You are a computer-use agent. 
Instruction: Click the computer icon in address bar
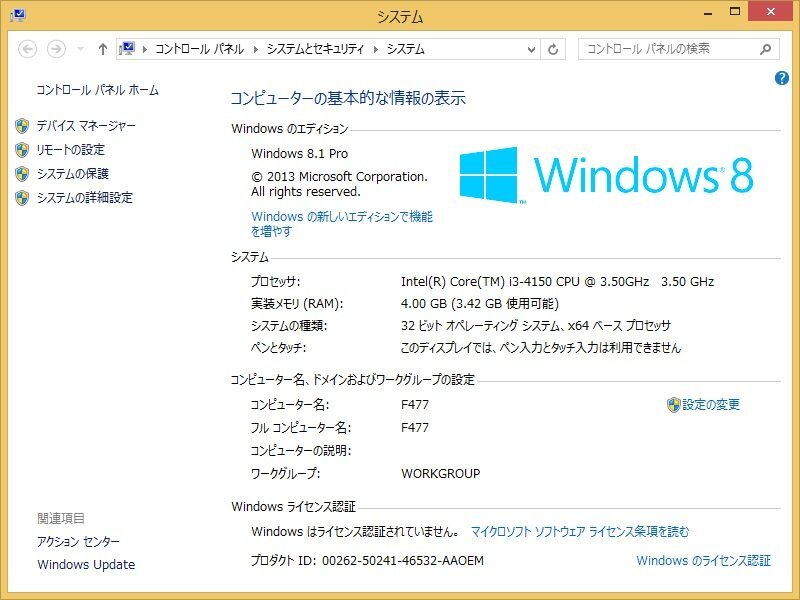[x=127, y=49]
